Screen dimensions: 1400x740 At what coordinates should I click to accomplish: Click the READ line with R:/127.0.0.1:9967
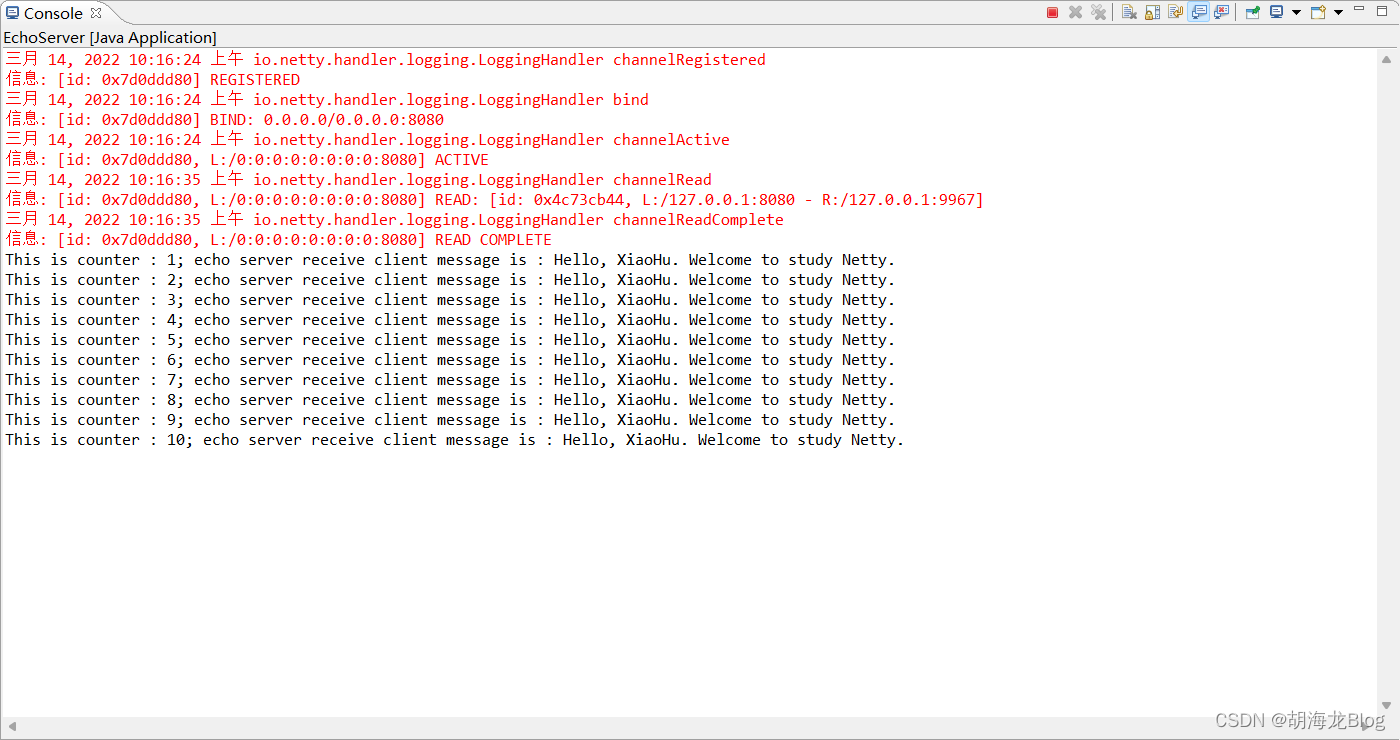click(x=495, y=200)
